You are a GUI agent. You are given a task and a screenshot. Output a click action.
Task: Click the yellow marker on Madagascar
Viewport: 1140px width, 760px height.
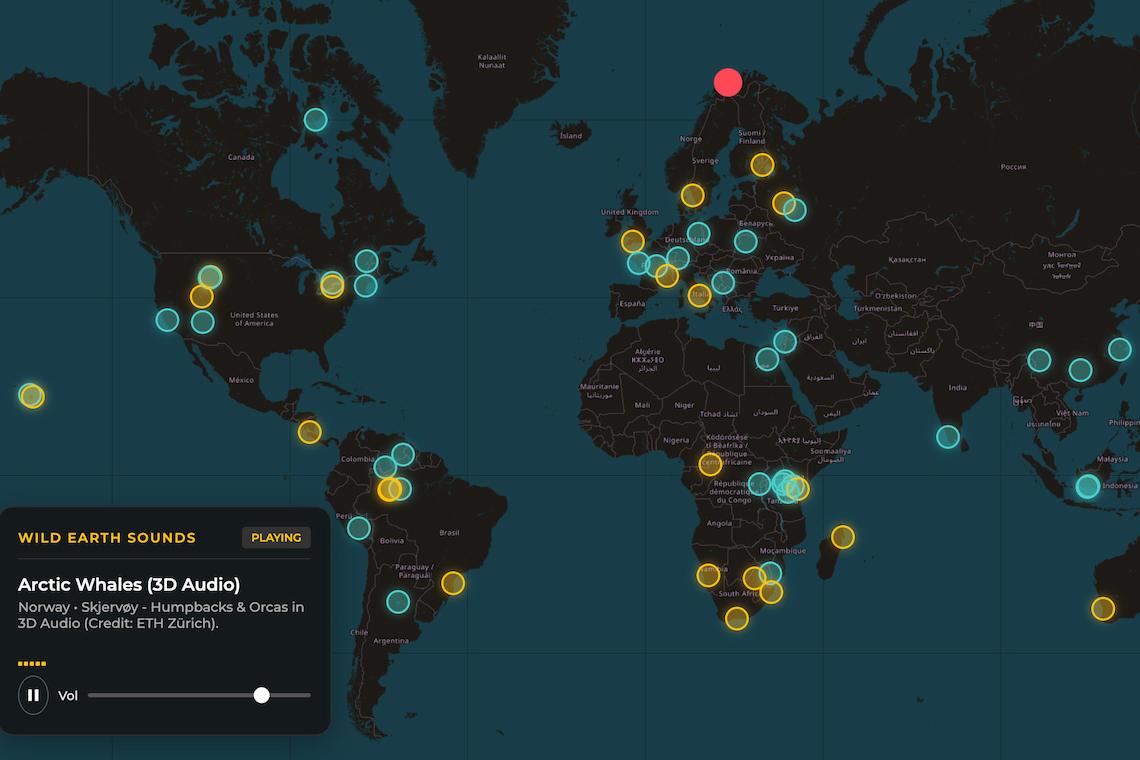pos(843,537)
